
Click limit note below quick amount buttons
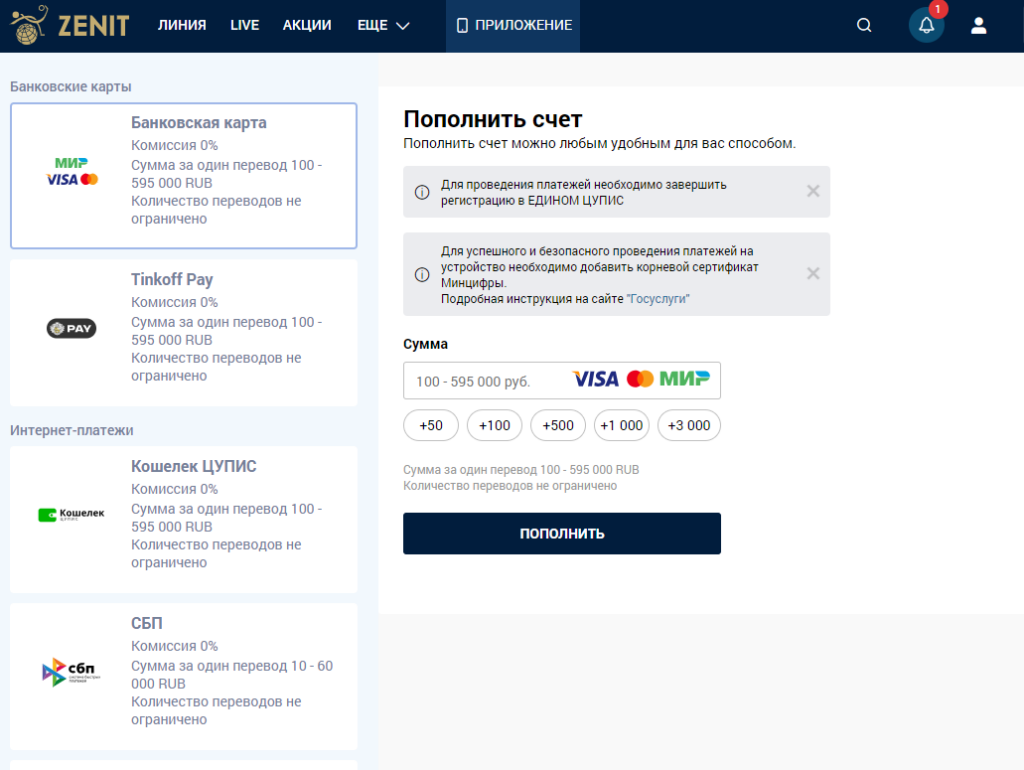coord(521,478)
